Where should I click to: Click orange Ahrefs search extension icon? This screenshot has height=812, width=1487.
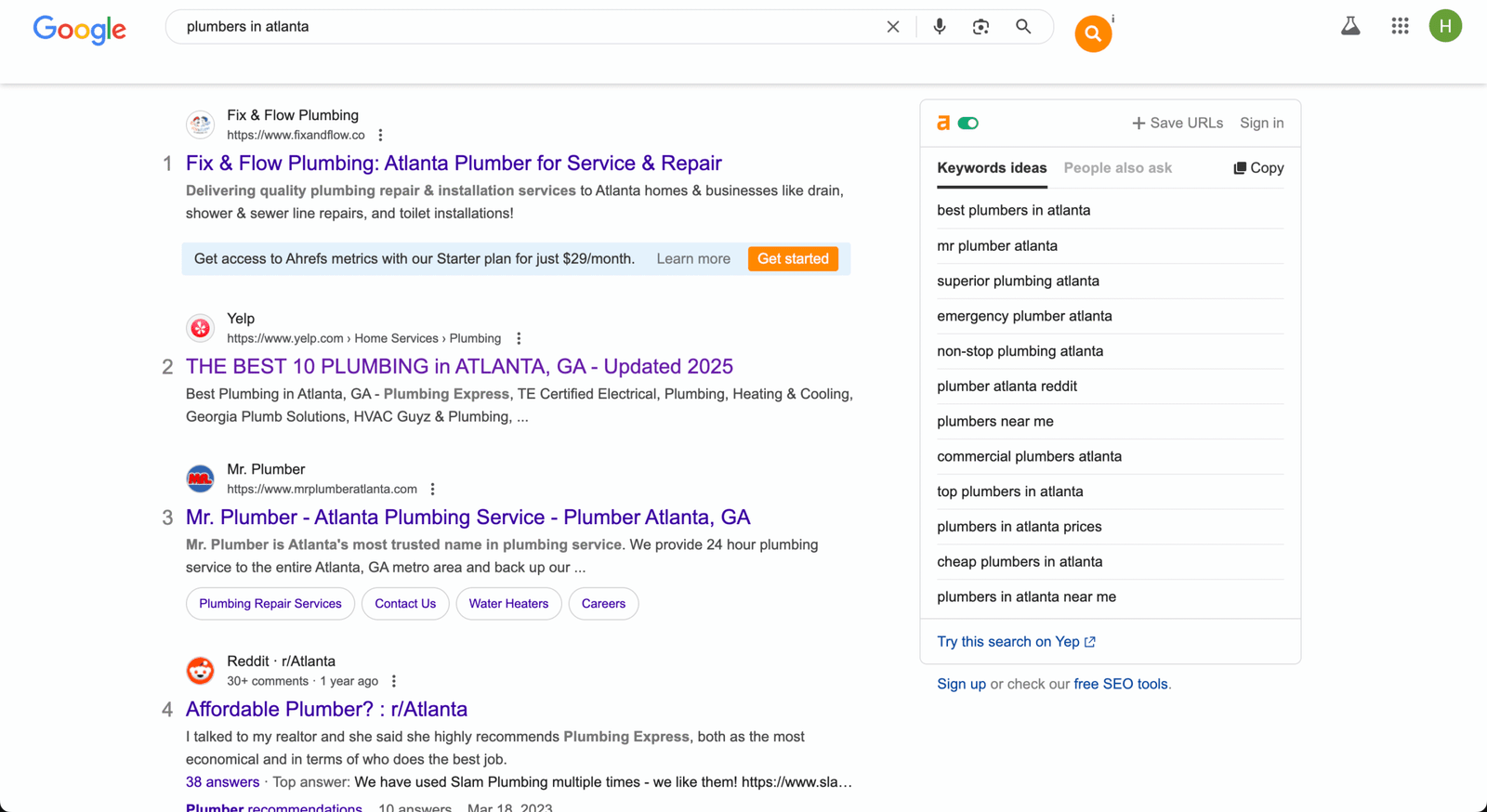pyautogui.click(x=1093, y=33)
